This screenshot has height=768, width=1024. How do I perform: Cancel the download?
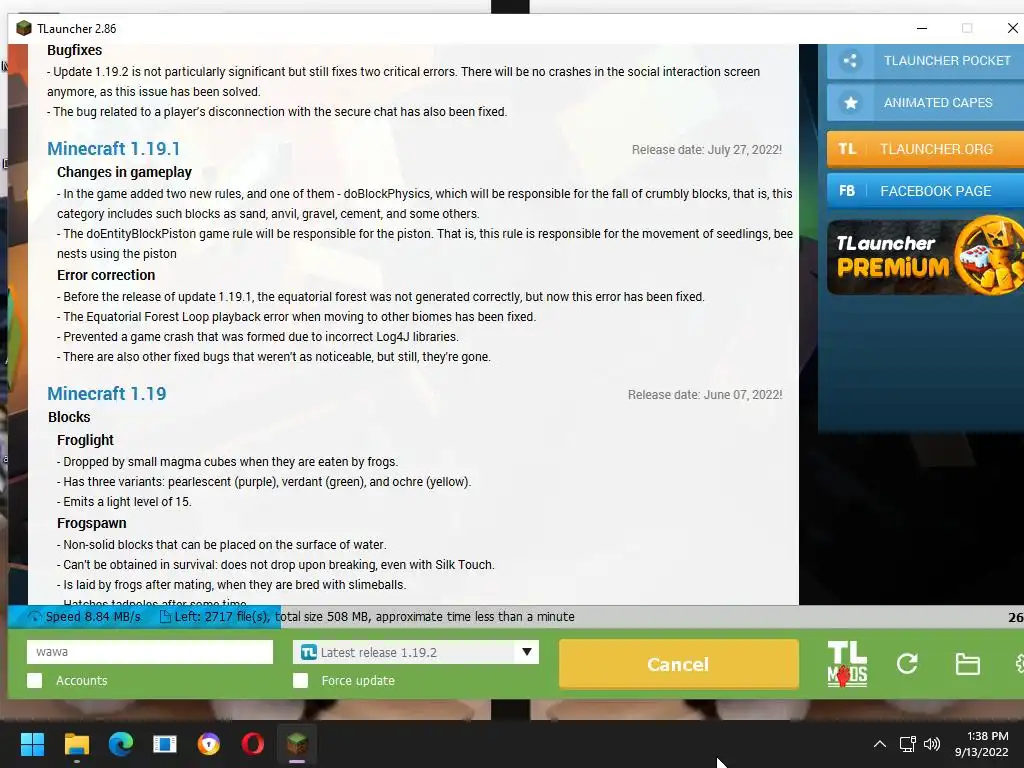pos(679,664)
